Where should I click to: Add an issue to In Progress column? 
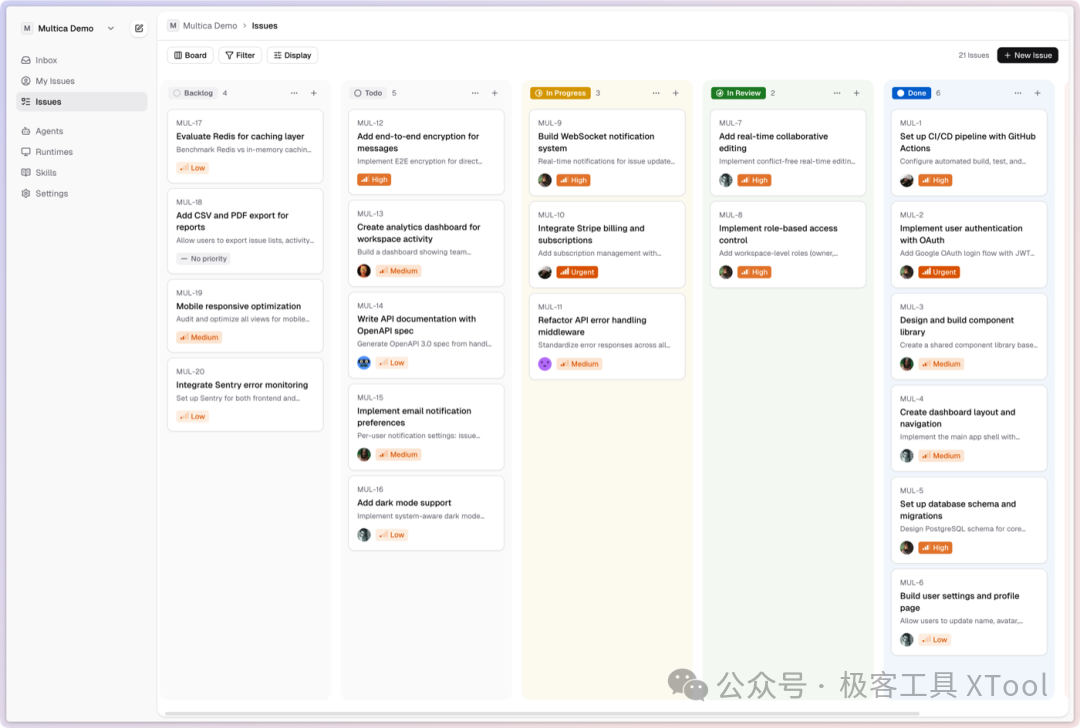(x=676, y=93)
